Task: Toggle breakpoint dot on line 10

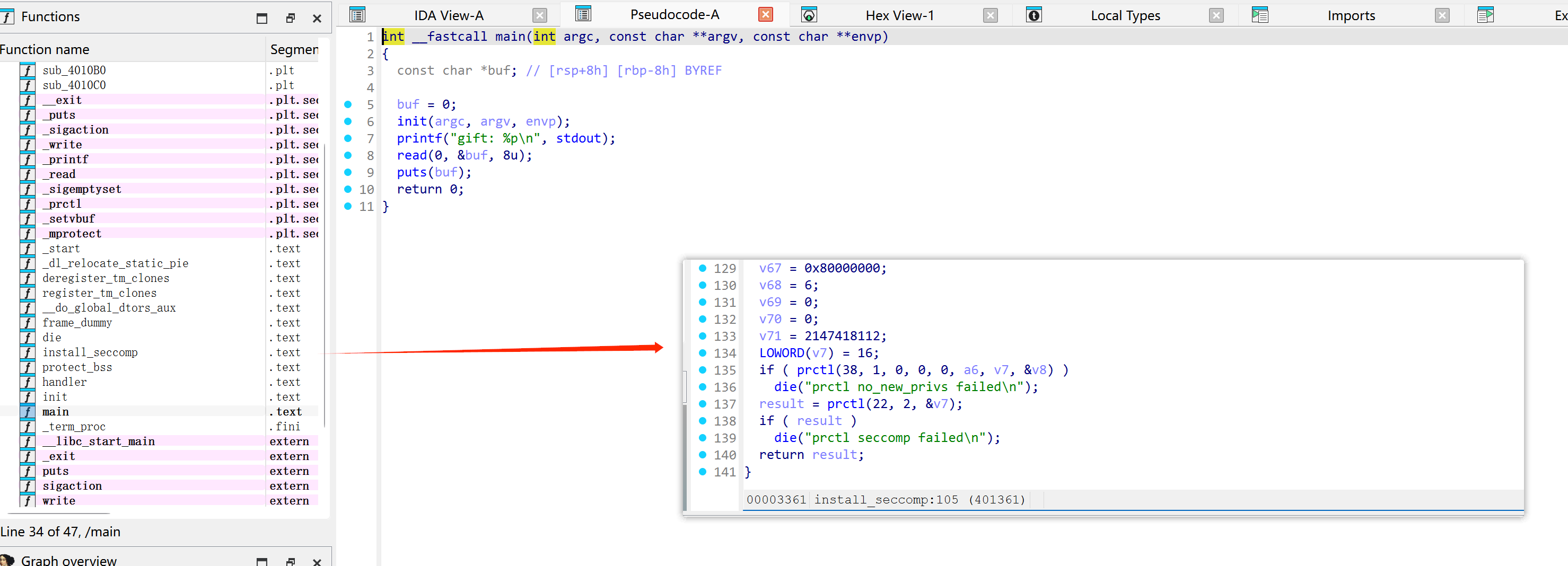Action: (348, 189)
